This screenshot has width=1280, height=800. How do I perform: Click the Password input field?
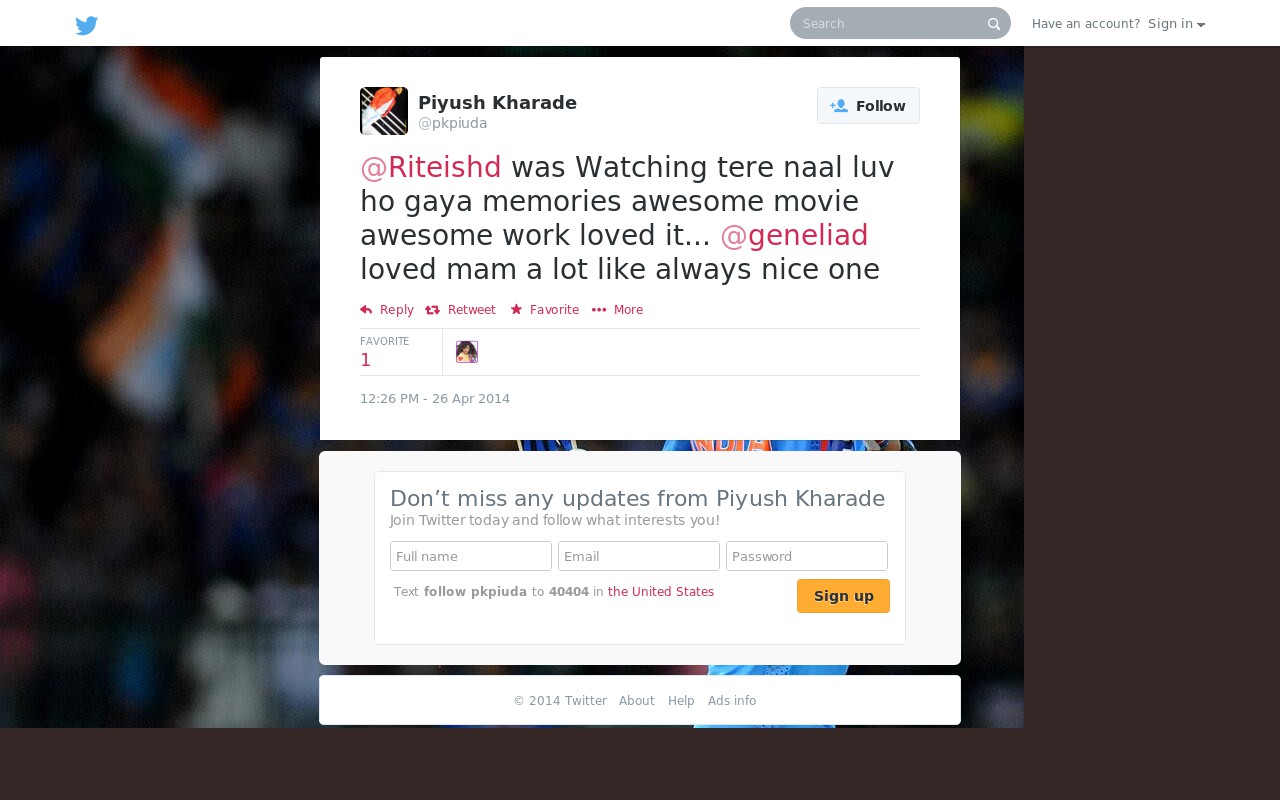click(x=807, y=556)
